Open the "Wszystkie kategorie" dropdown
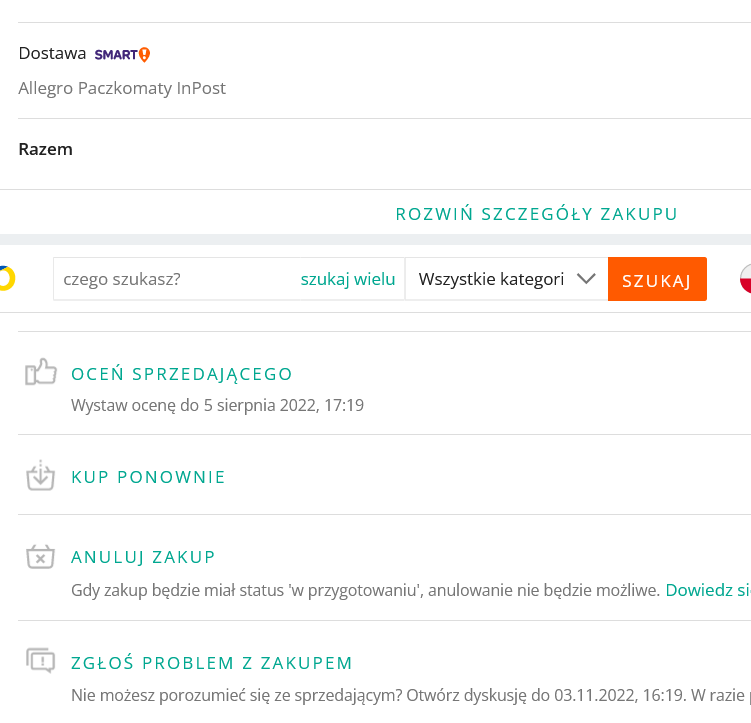Screen dimensions: 751x723 (x=490, y=279)
